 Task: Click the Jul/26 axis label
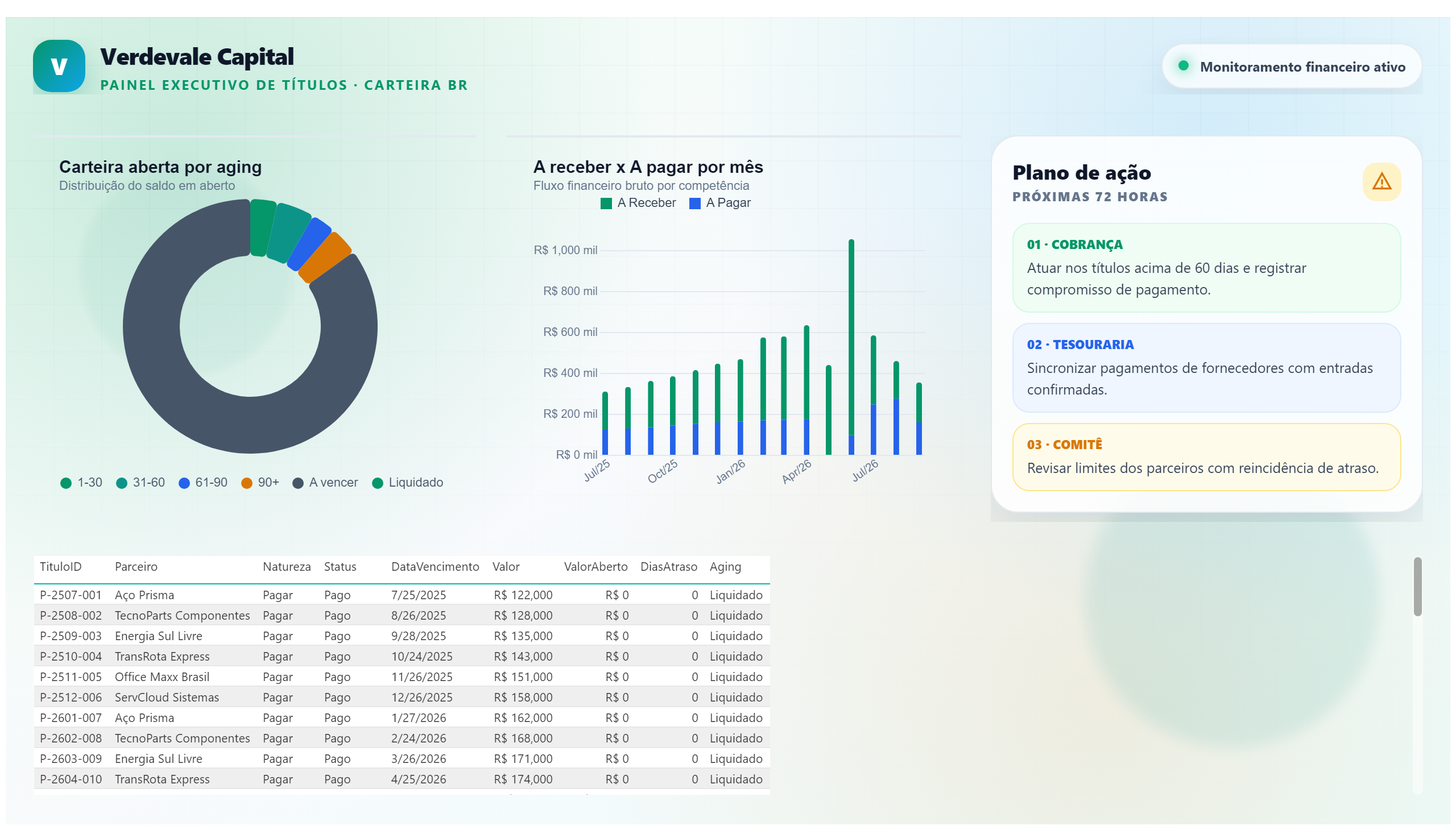pyautogui.click(x=865, y=471)
